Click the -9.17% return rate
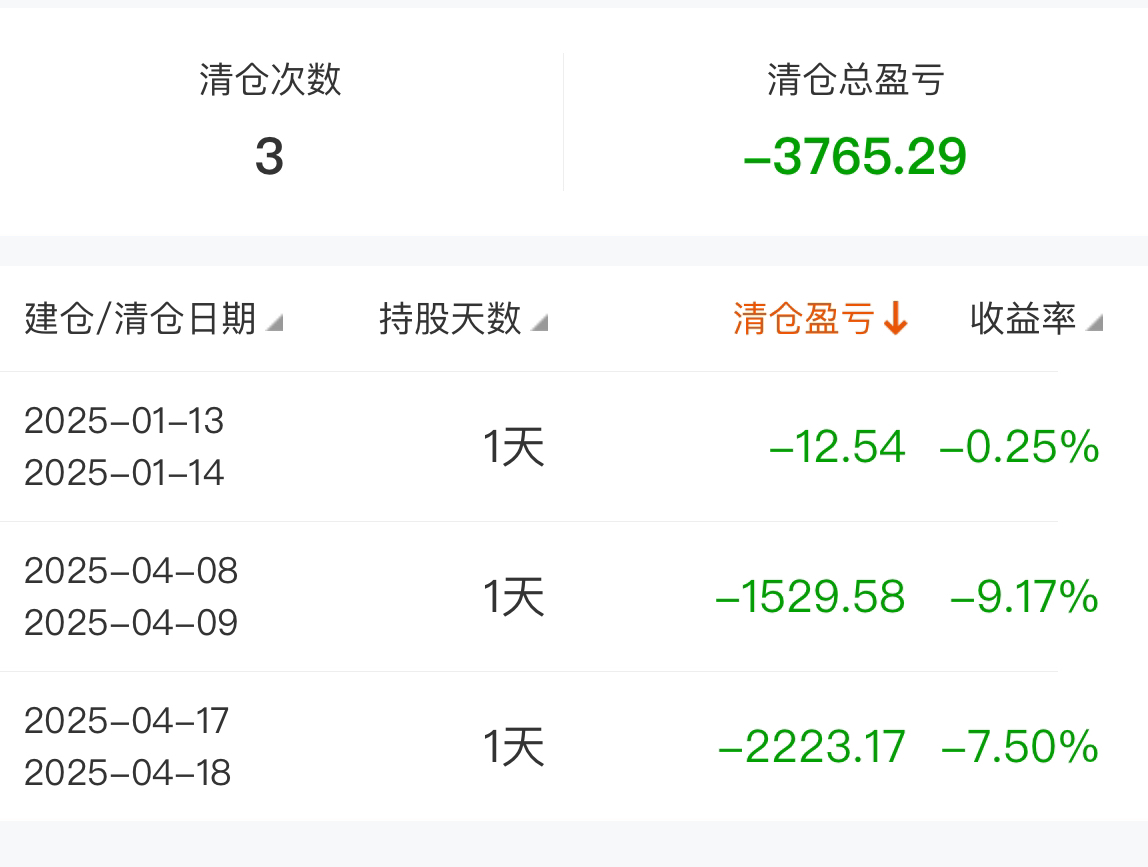 [1025, 597]
